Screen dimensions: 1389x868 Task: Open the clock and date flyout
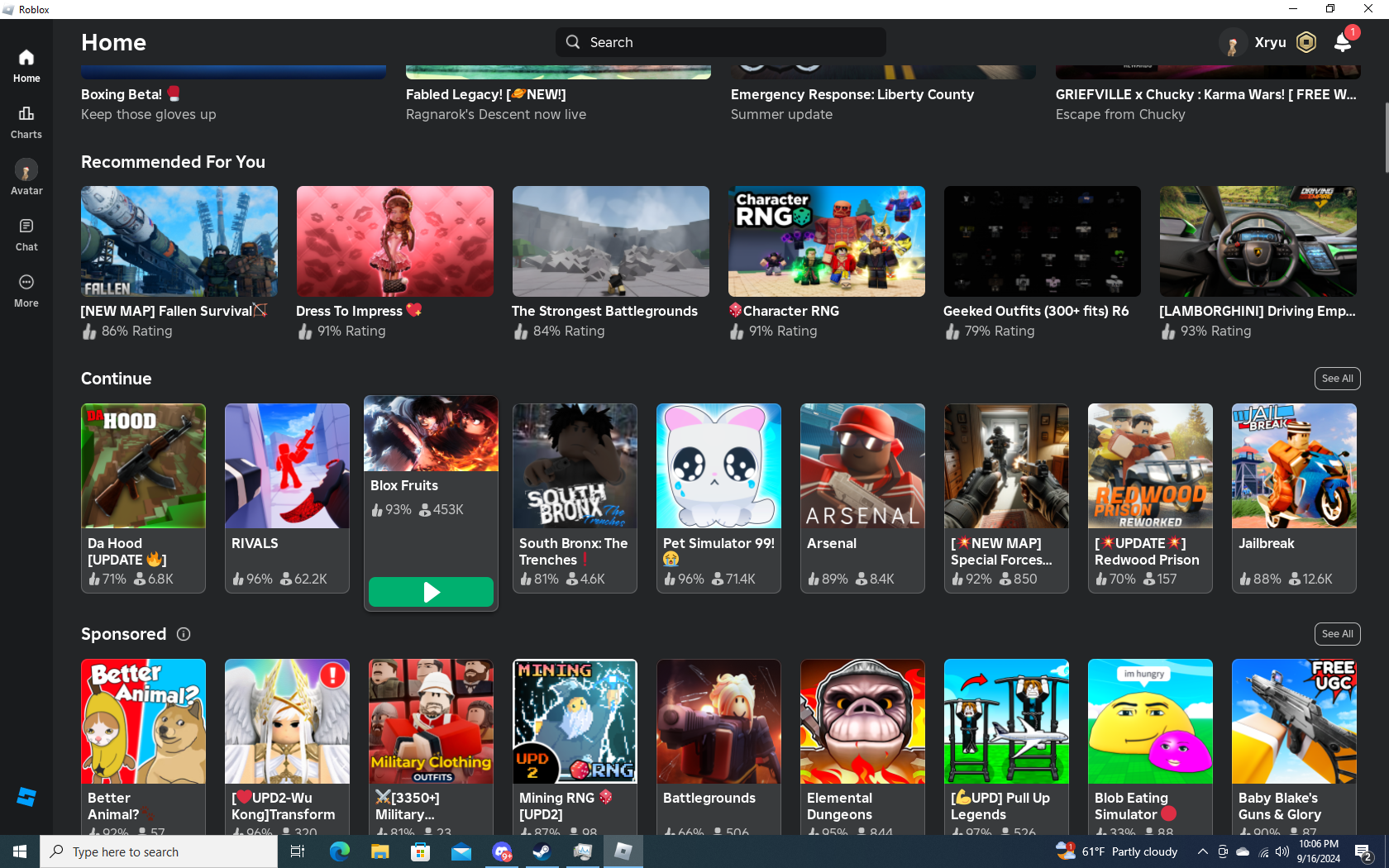tap(1319, 851)
